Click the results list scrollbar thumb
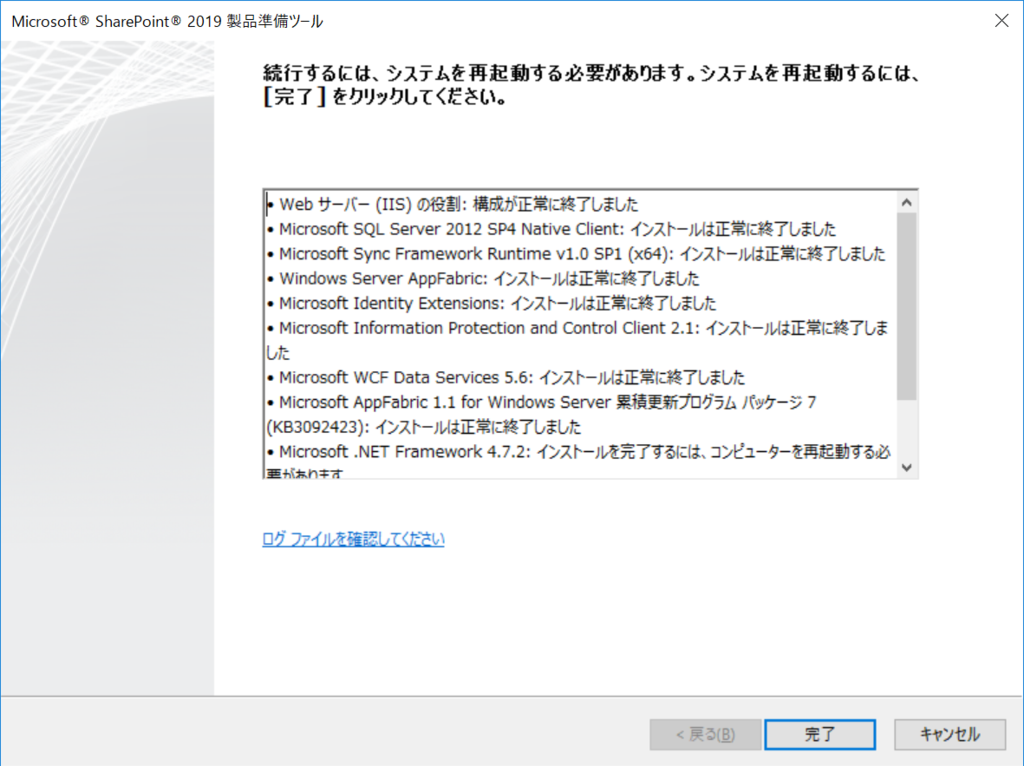 906,306
